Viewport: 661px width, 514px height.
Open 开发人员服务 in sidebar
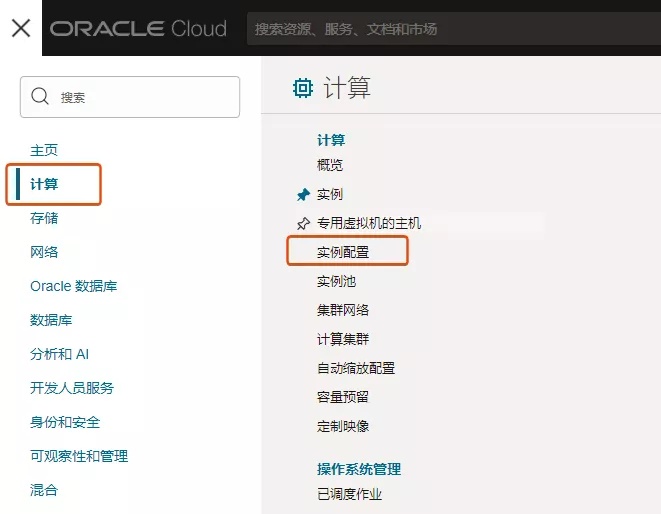pos(72,388)
